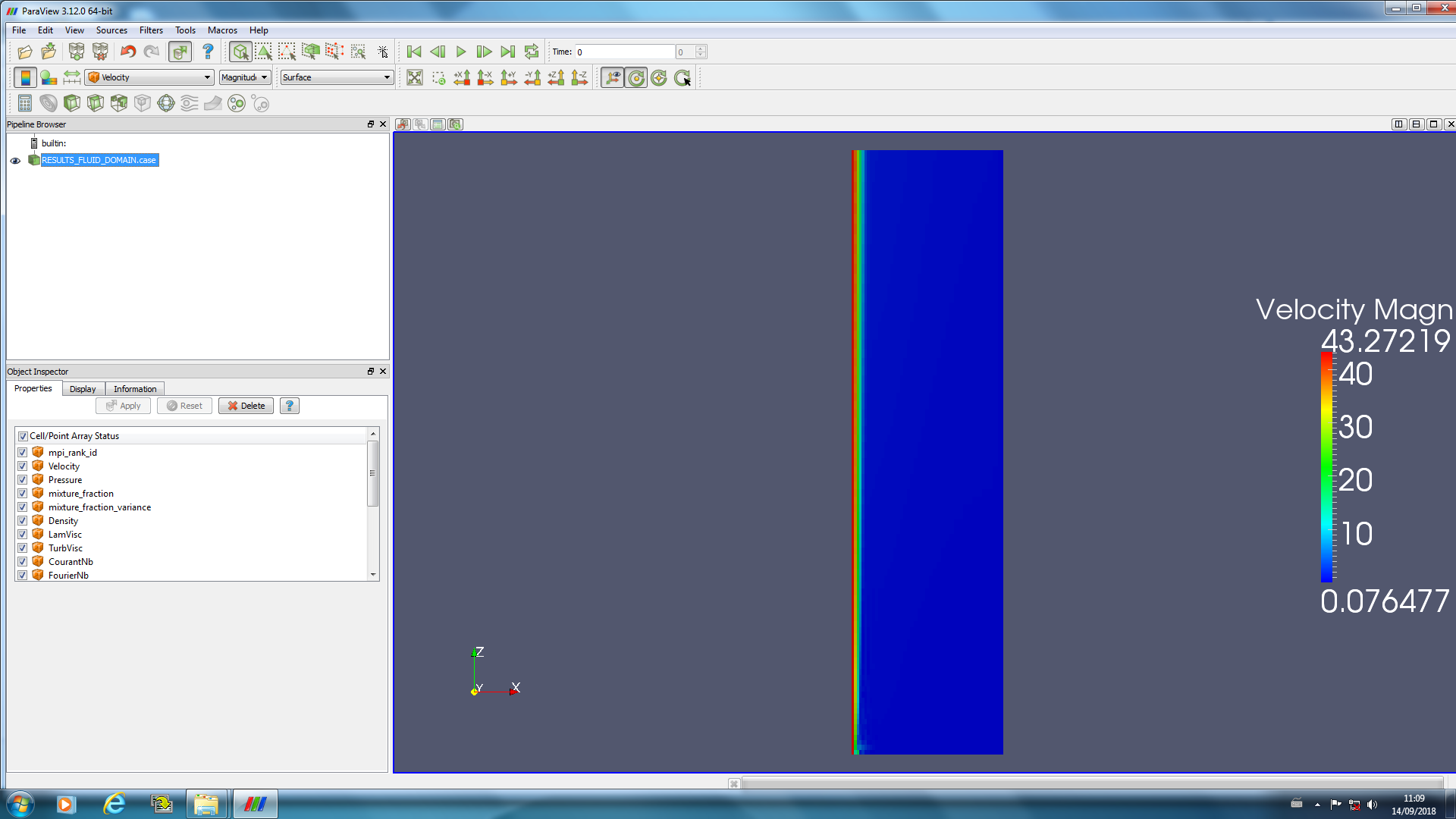Switch to the Display tab
This screenshot has width=1456, height=819.
pyautogui.click(x=83, y=389)
